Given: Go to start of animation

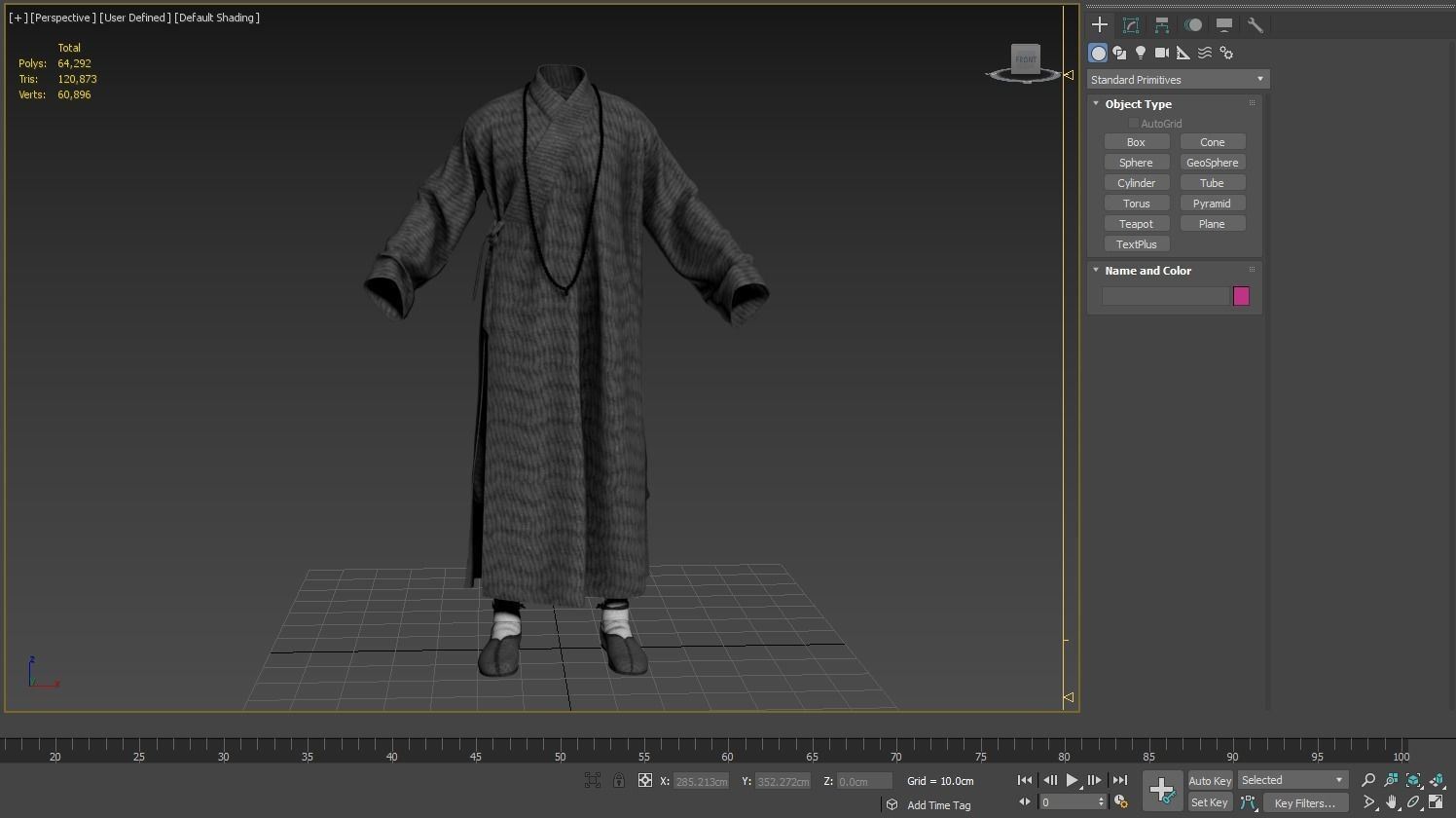Looking at the screenshot, I should (x=1025, y=780).
